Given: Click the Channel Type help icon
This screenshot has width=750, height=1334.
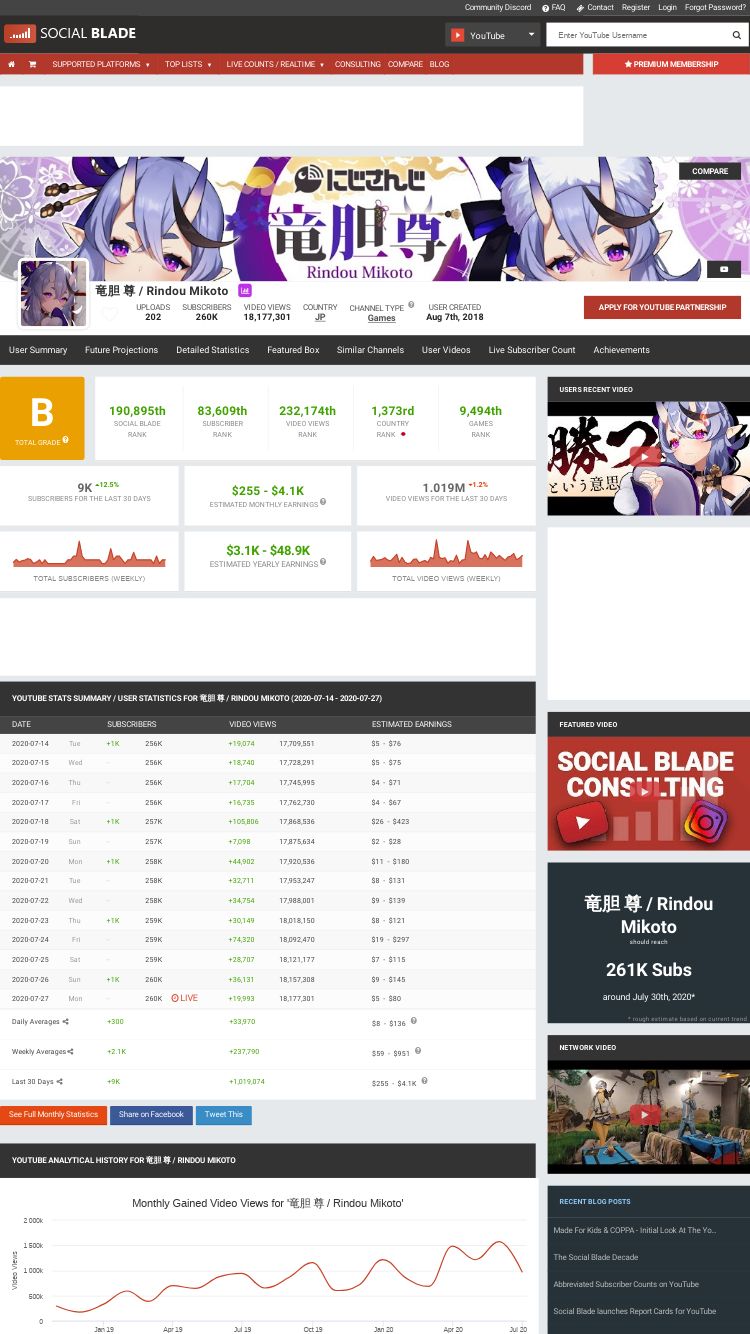Looking at the screenshot, I should [x=411, y=305].
